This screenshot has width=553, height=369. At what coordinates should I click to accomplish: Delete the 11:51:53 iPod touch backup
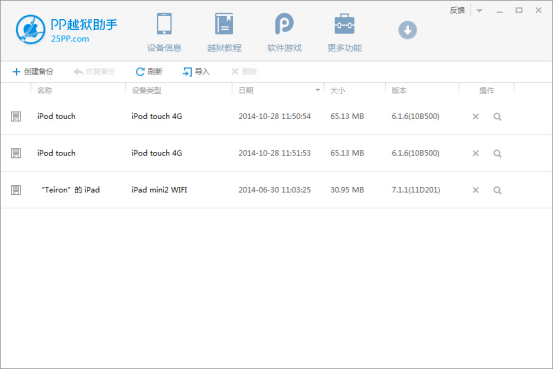click(x=476, y=153)
